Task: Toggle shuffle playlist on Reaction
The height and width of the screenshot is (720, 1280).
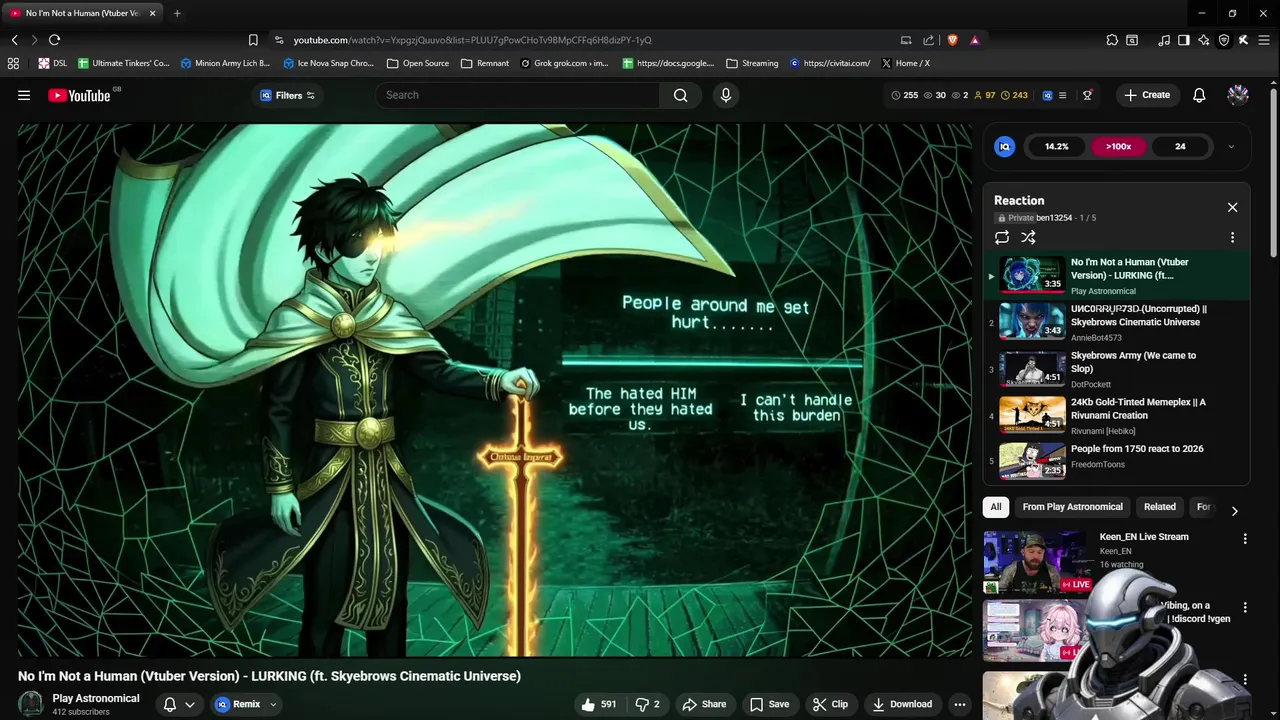Action: click(1028, 237)
